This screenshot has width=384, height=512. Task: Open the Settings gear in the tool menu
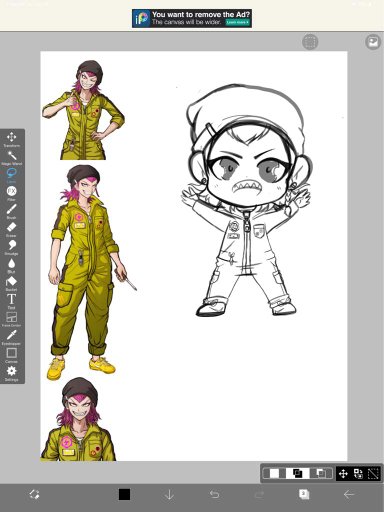(x=11, y=373)
